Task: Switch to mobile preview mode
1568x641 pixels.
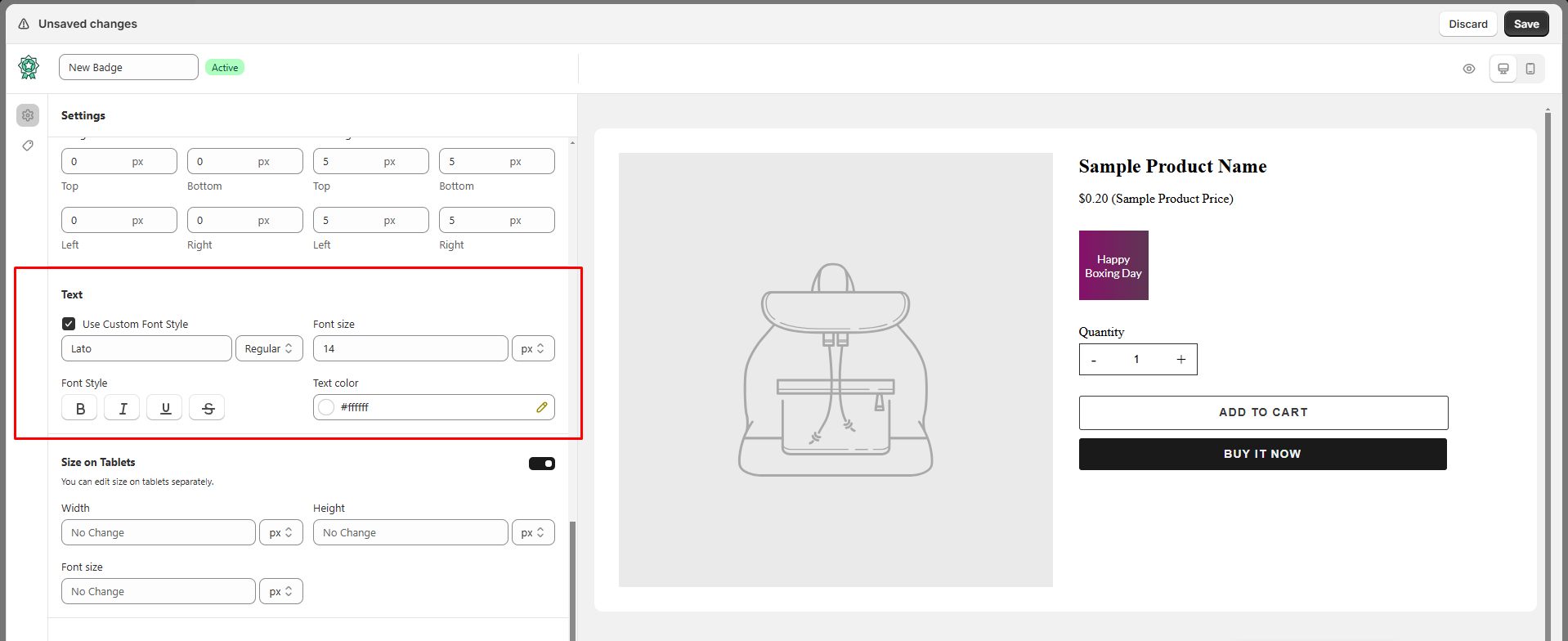Action: click(1530, 69)
